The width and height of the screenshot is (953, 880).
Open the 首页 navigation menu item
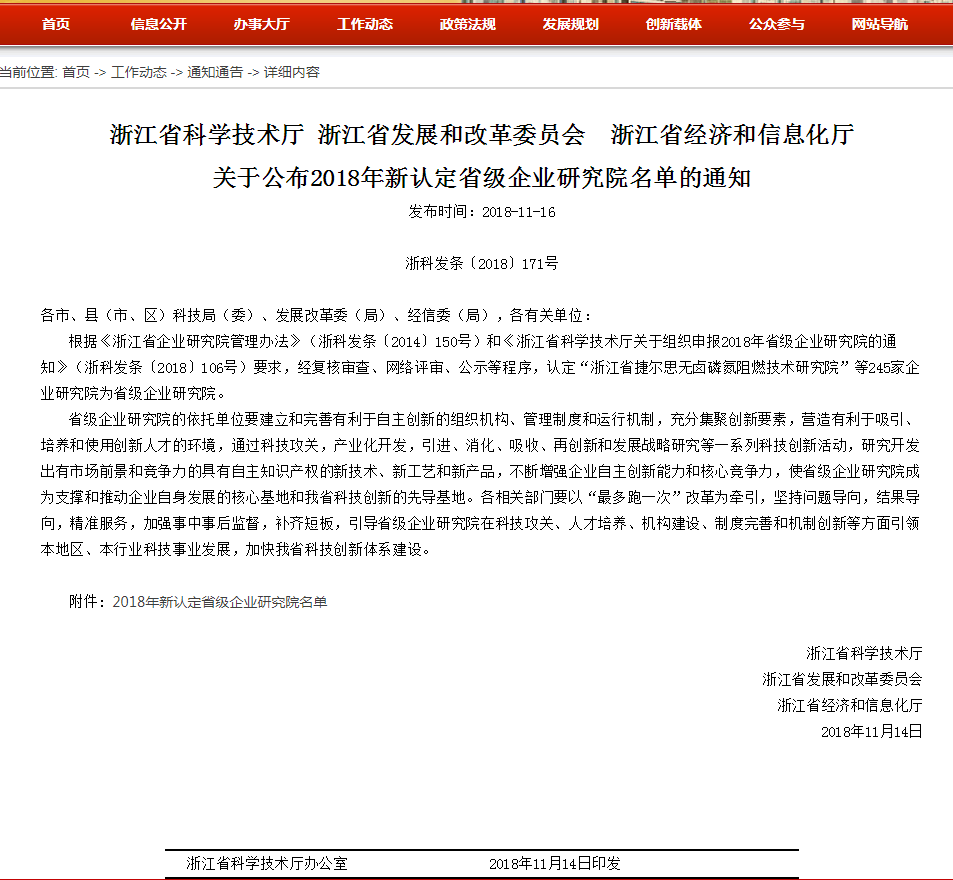pos(56,24)
